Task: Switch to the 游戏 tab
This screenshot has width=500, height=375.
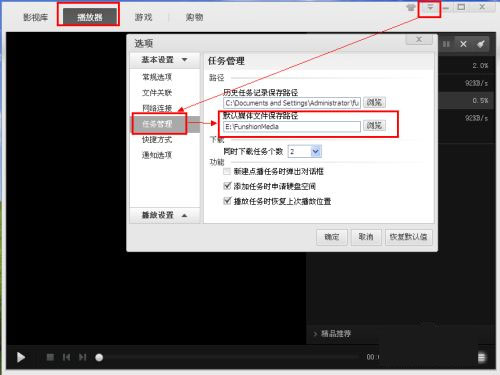Action: coord(143,17)
